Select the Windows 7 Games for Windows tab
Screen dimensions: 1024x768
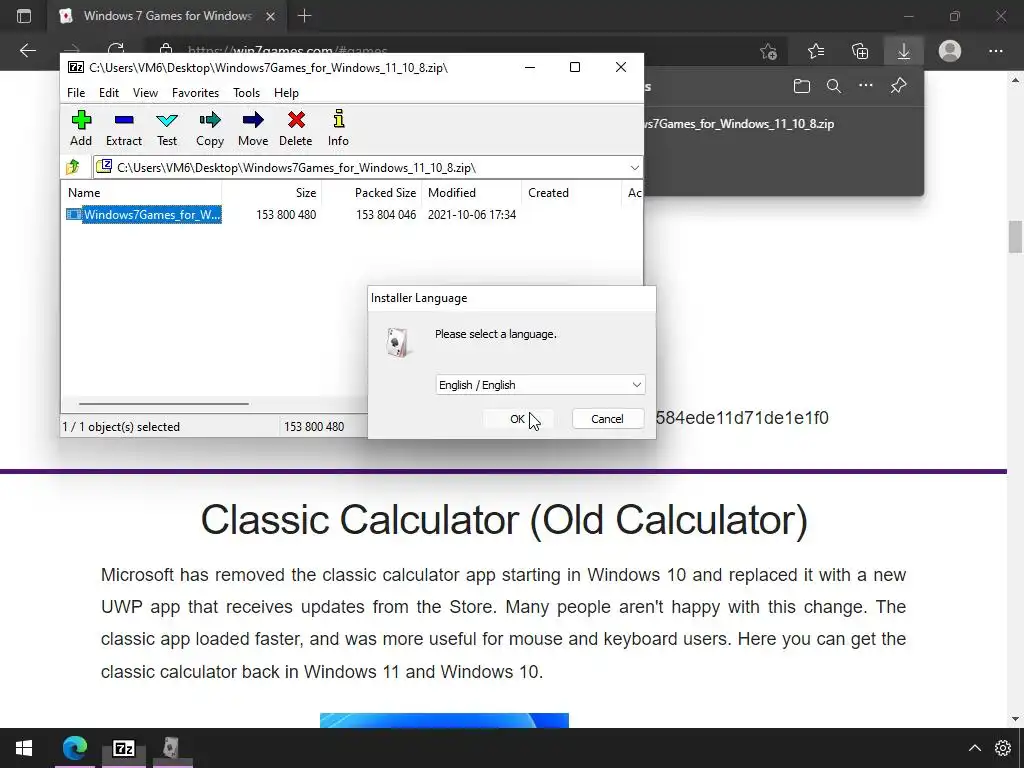tap(168, 16)
